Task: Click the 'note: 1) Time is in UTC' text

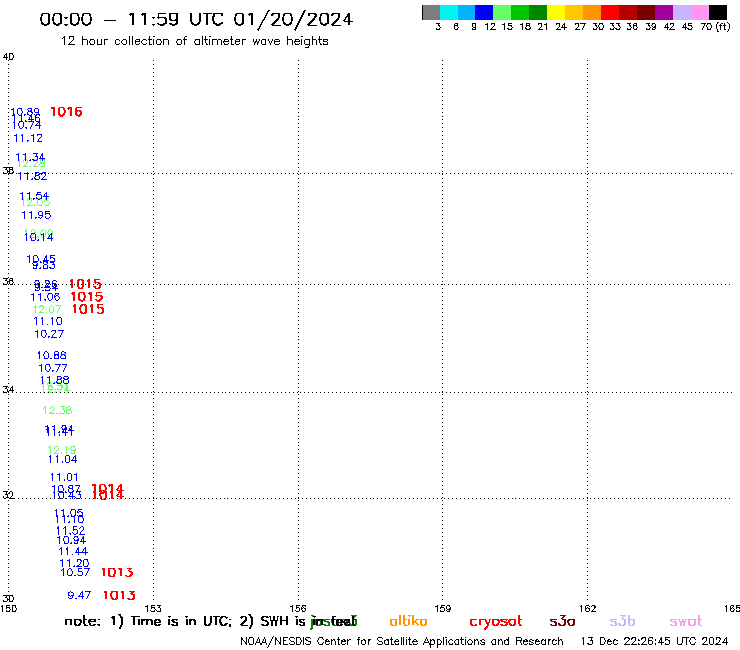Action: [148, 621]
